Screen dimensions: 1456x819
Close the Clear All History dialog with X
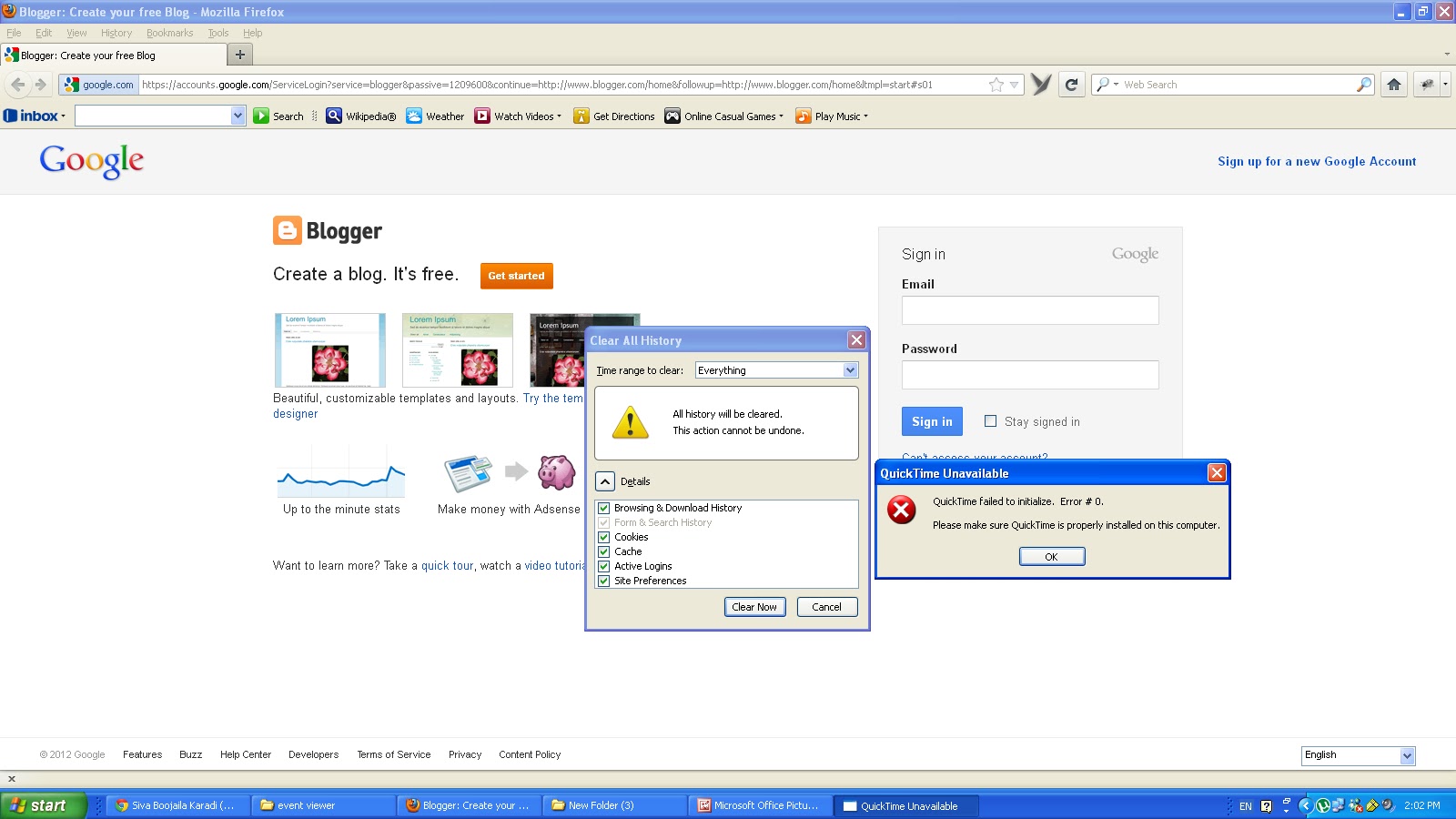pos(856,340)
